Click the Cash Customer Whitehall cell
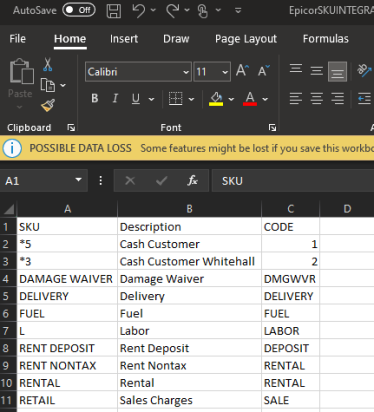The width and height of the screenshot is (374, 412). pos(189,261)
